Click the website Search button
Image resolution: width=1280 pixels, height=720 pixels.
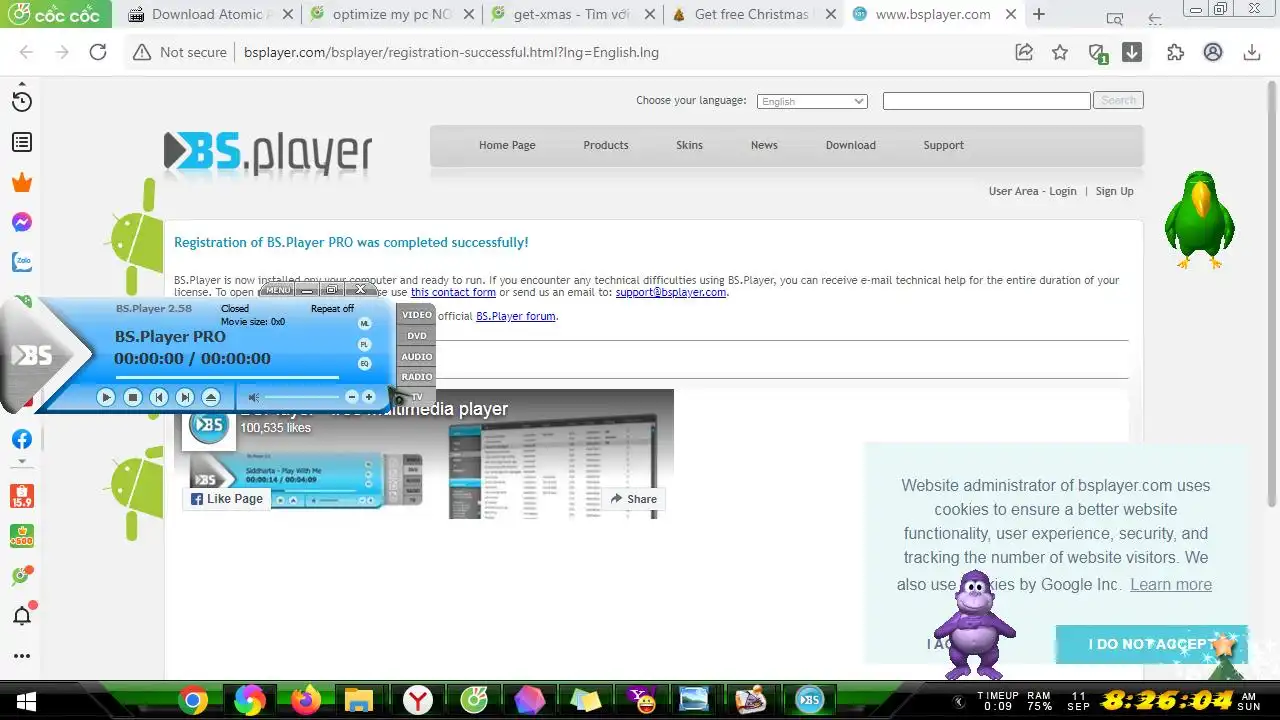1118,100
